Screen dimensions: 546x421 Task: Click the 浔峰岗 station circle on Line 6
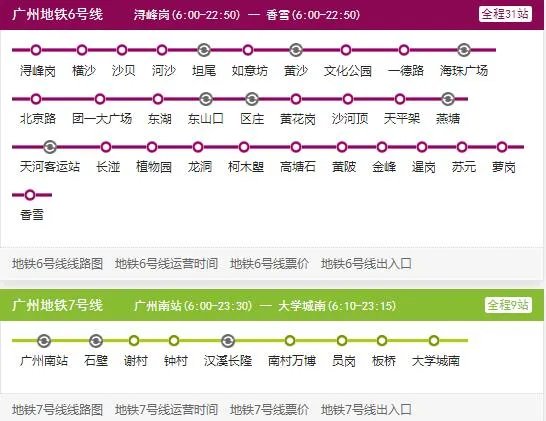pos(36,50)
